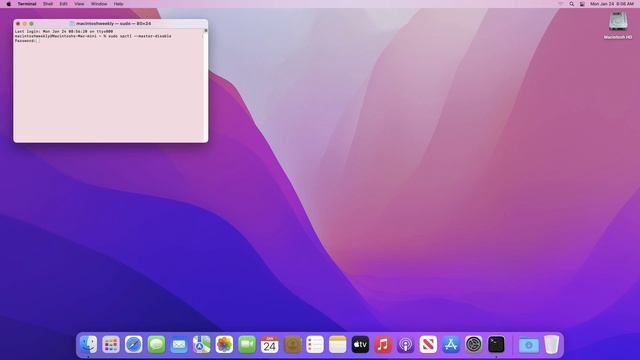This screenshot has height=360, width=640.
Task: Open the Window menu
Action: [99, 4]
